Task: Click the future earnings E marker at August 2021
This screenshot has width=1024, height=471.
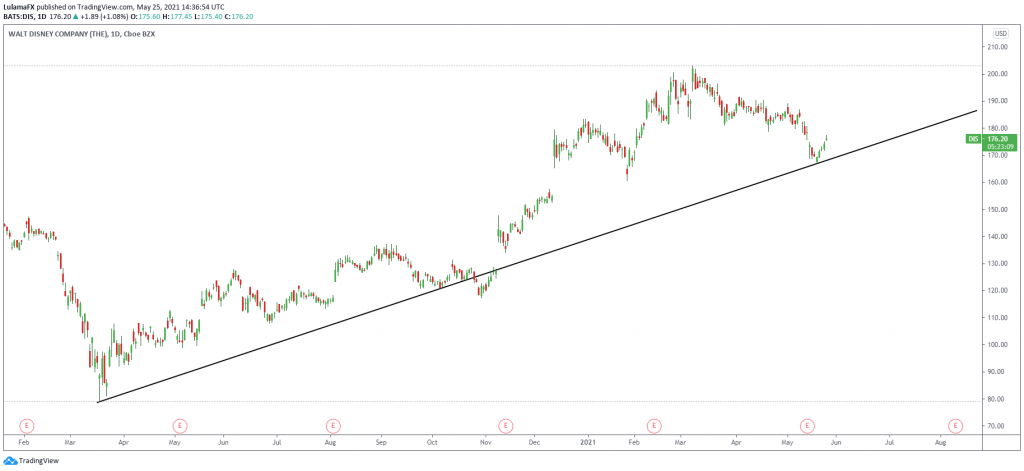Action: pyautogui.click(x=956, y=426)
